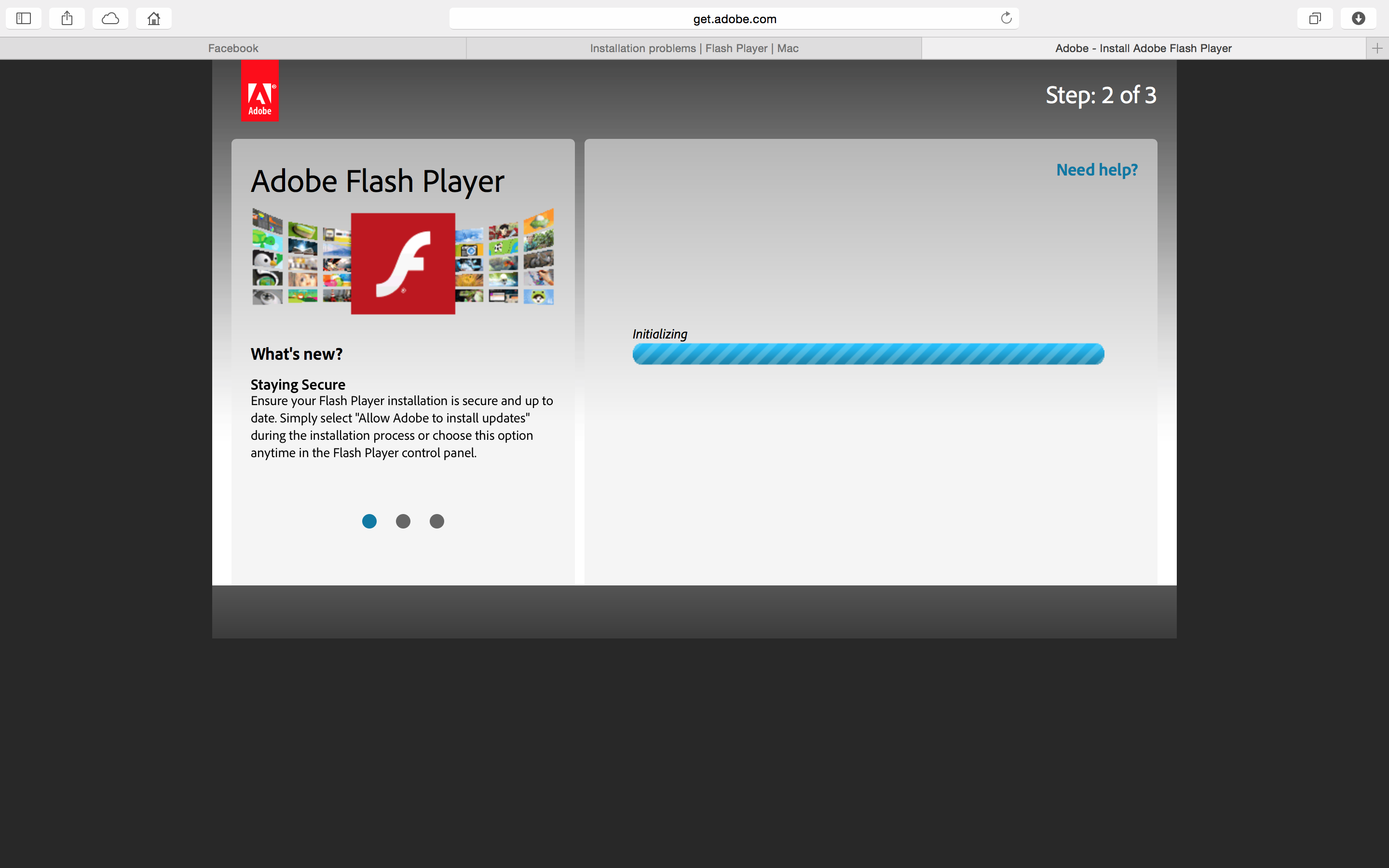
Task: Click the Initializing status label
Action: tap(660, 334)
